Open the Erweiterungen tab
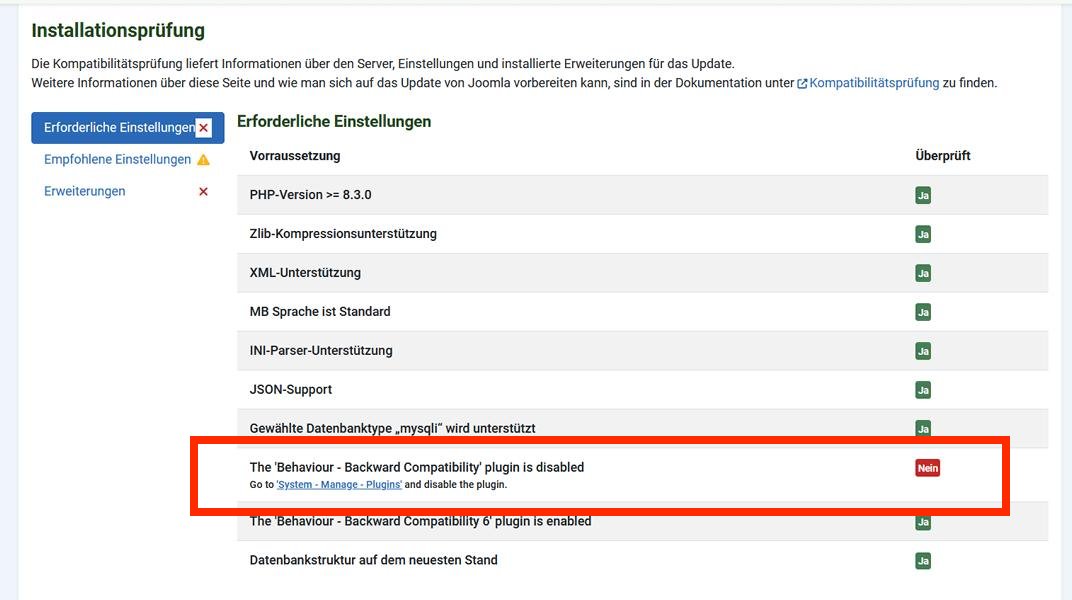Screen dimensions: 1072x600 [x=83, y=190]
